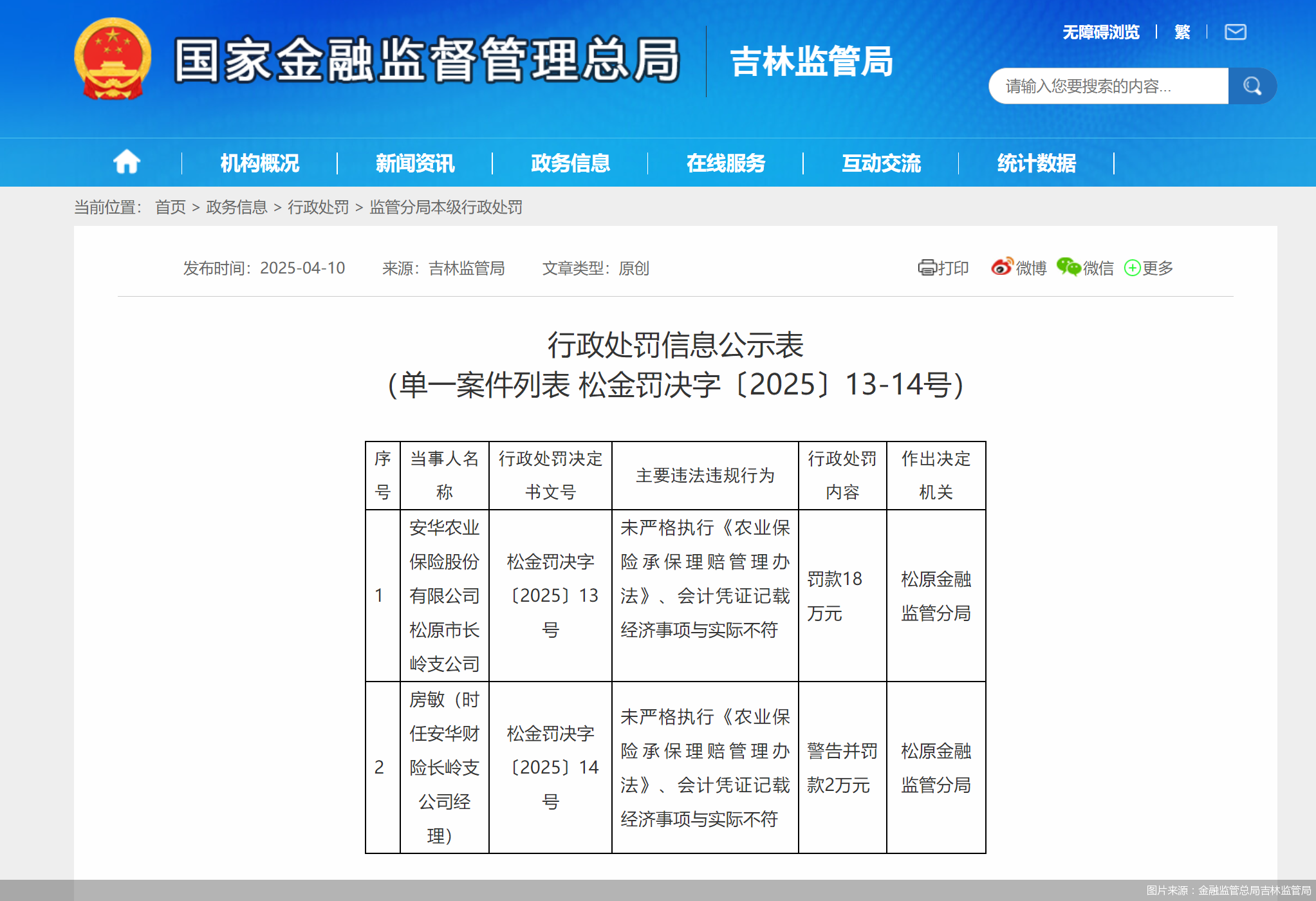Image resolution: width=1316 pixels, height=901 pixels.
Task: Select 政务信息 in the navigation bar
Action: [571, 163]
